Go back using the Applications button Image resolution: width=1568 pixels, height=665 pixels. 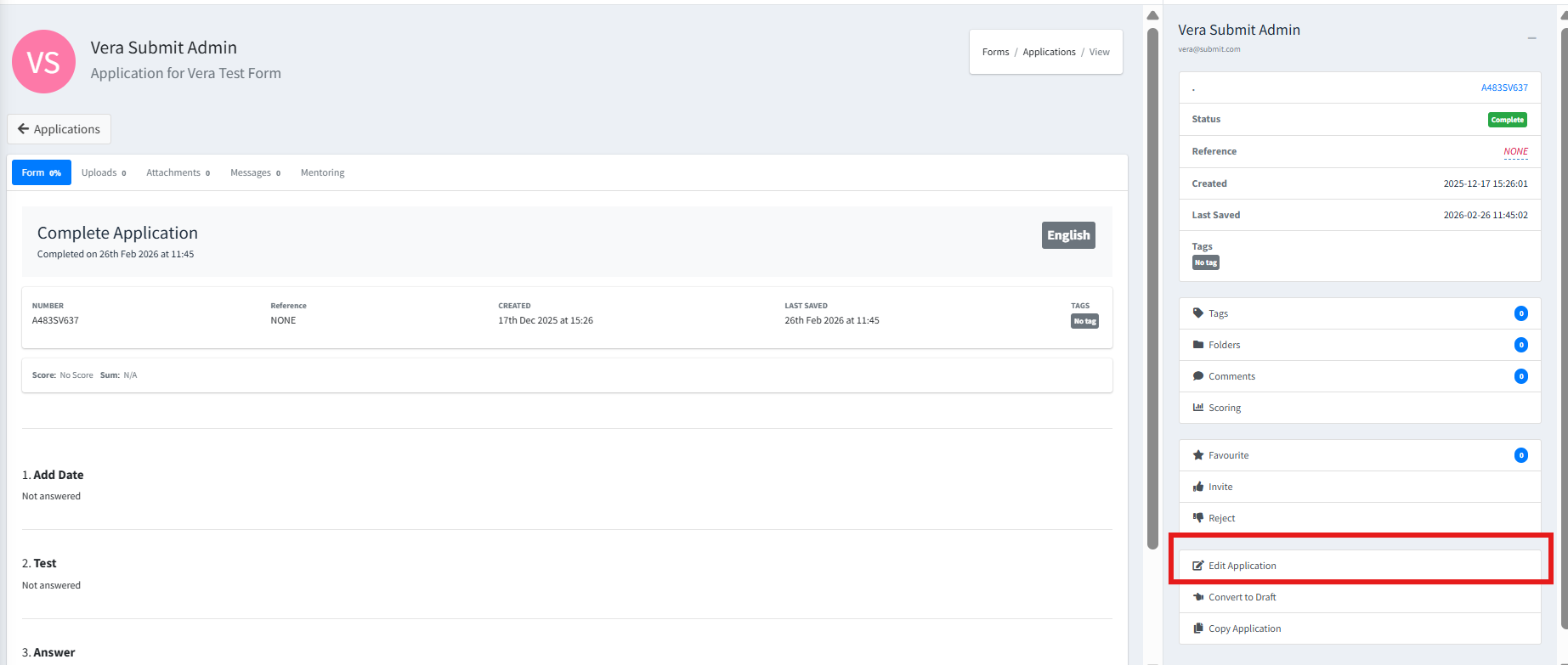(x=59, y=129)
